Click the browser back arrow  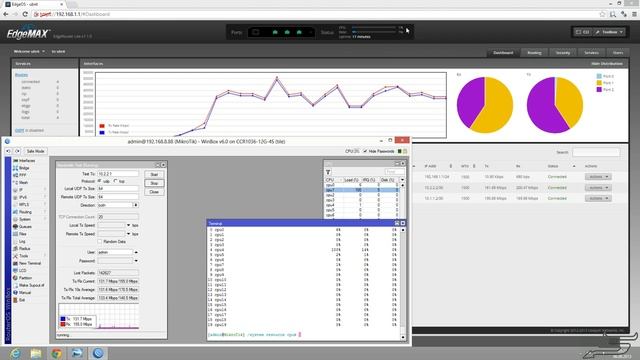click(6, 14)
